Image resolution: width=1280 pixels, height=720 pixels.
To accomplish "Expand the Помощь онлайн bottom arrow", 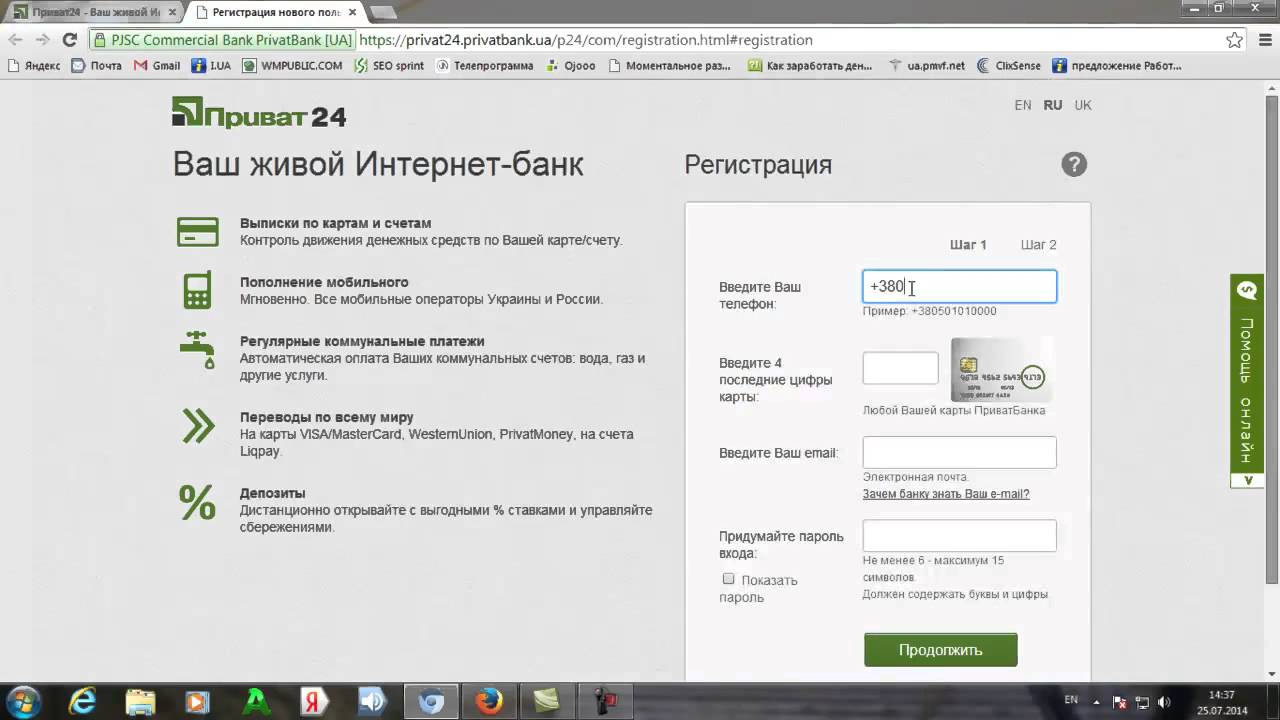I will click(1247, 481).
